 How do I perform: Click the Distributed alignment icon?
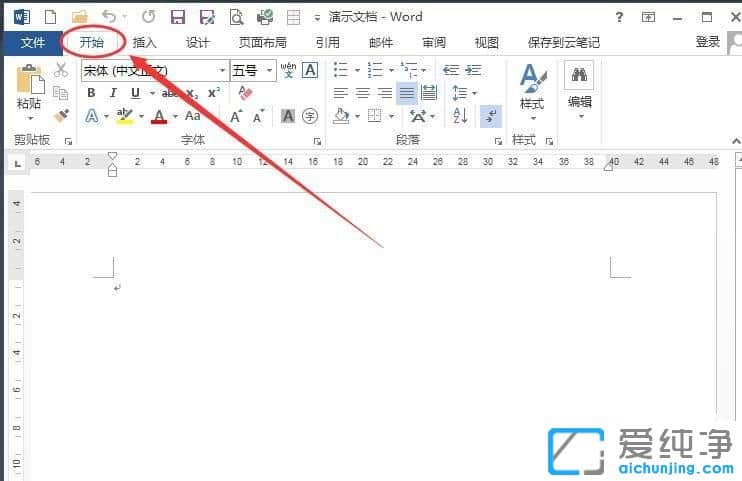point(429,93)
